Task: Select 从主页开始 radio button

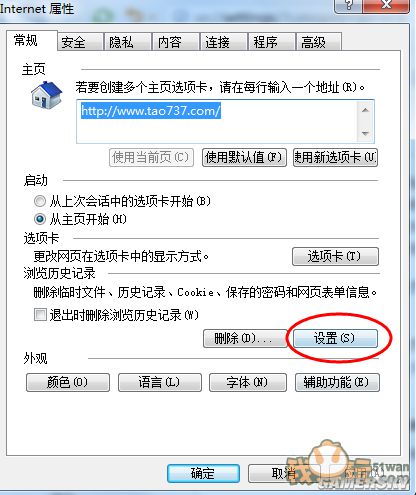Action: point(40,219)
